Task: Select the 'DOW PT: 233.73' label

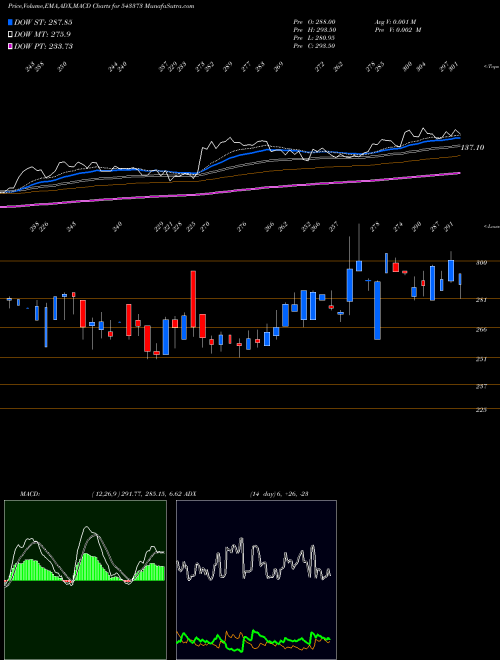Action: point(43,46)
